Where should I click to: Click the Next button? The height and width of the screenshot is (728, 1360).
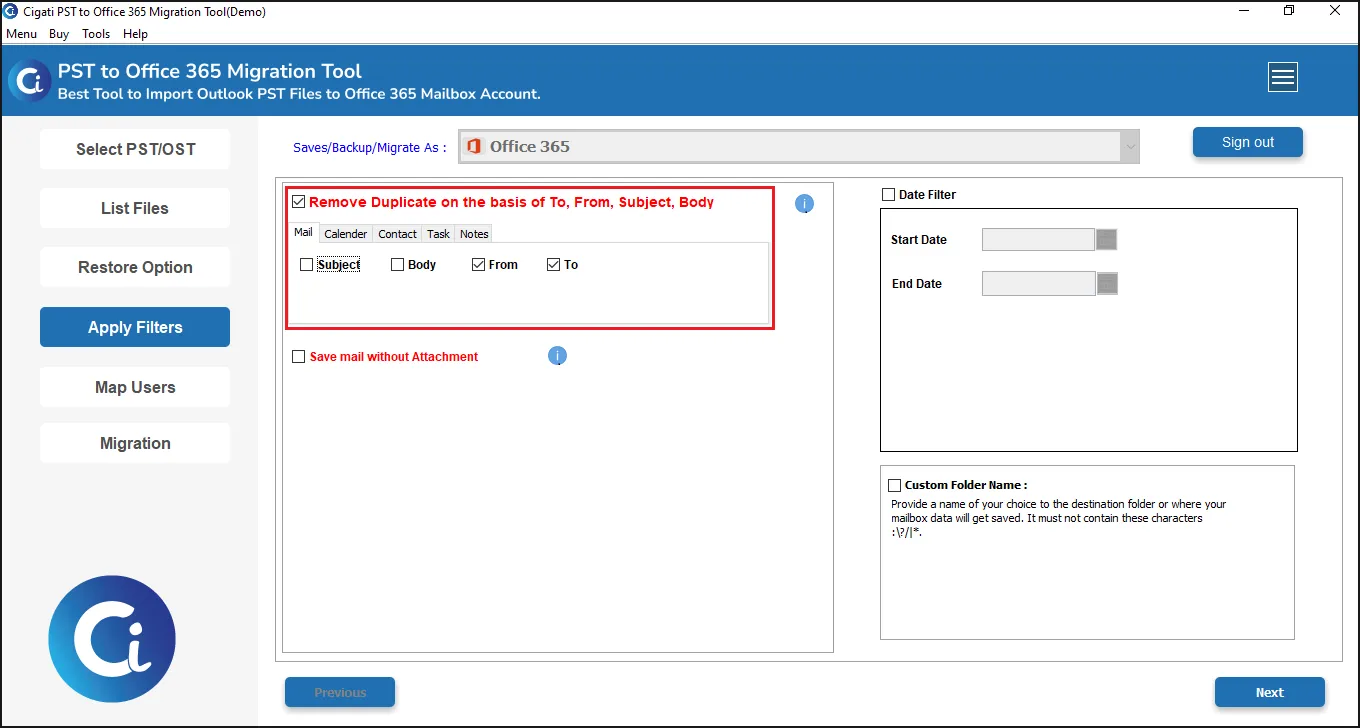[1270, 692]
